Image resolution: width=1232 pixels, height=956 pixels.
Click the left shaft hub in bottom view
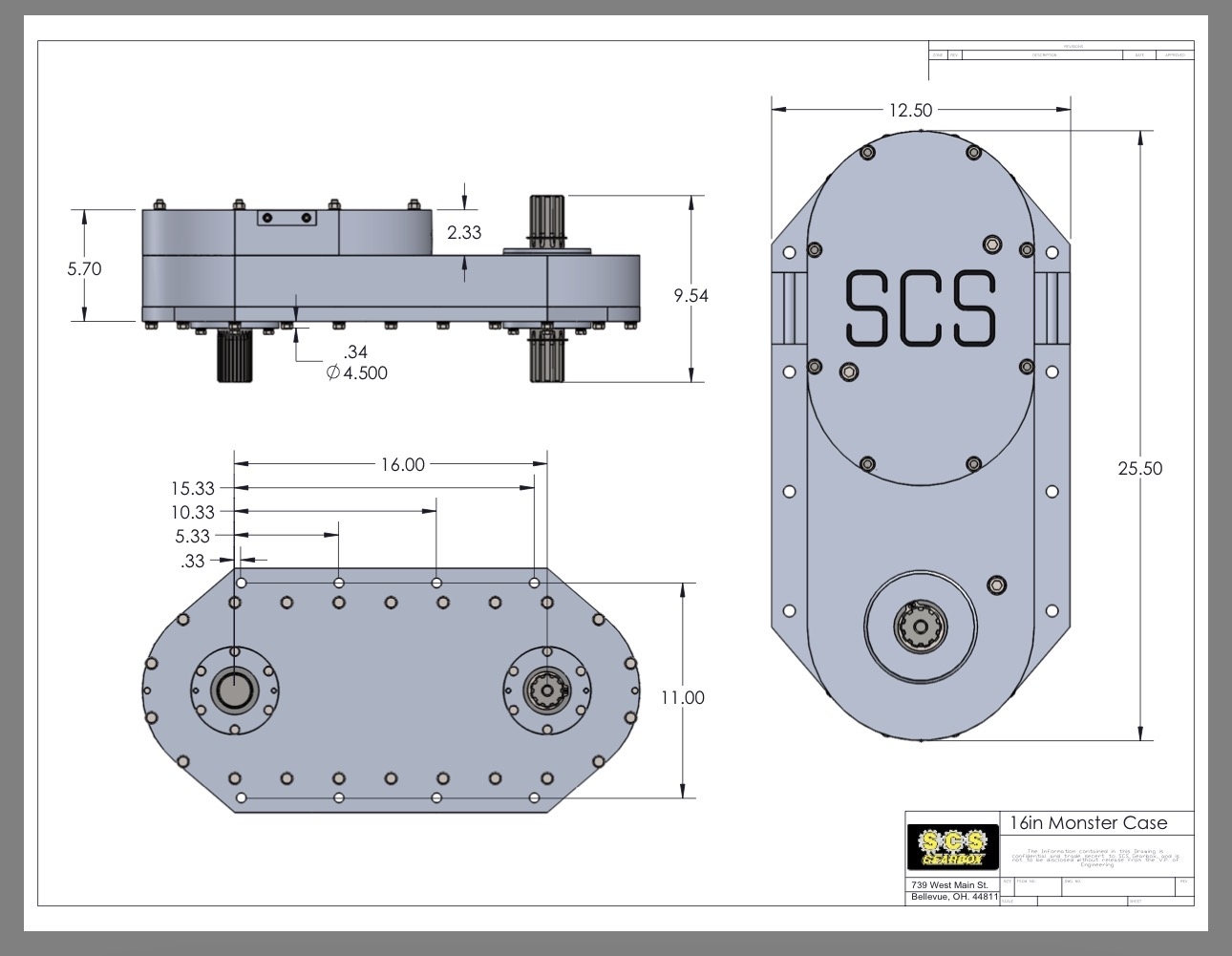(x=234, y=690)
